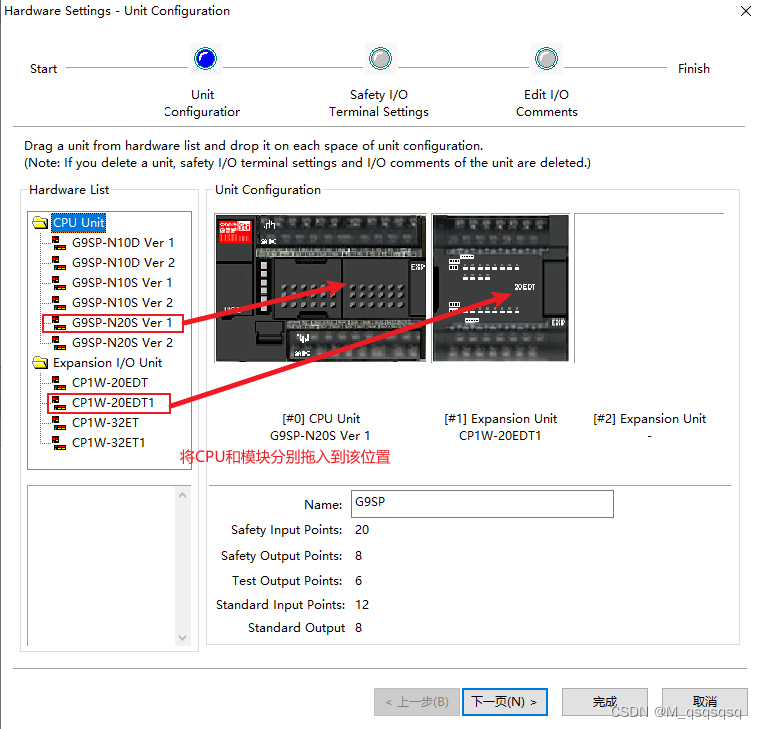
Task: Select CP1W-20EDT1 expansion unit
Action: click(x=113, y=403)
